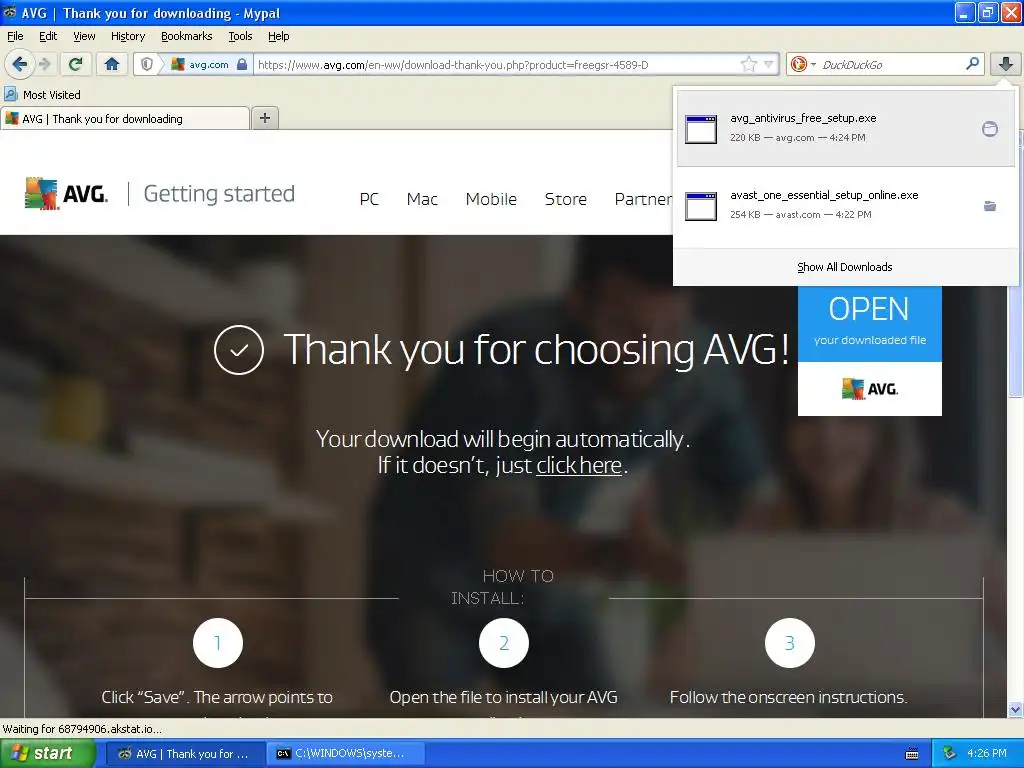Screen dimensions: 1024x768
Task: Open the Store navigation item
Action: tap(566, 199)
